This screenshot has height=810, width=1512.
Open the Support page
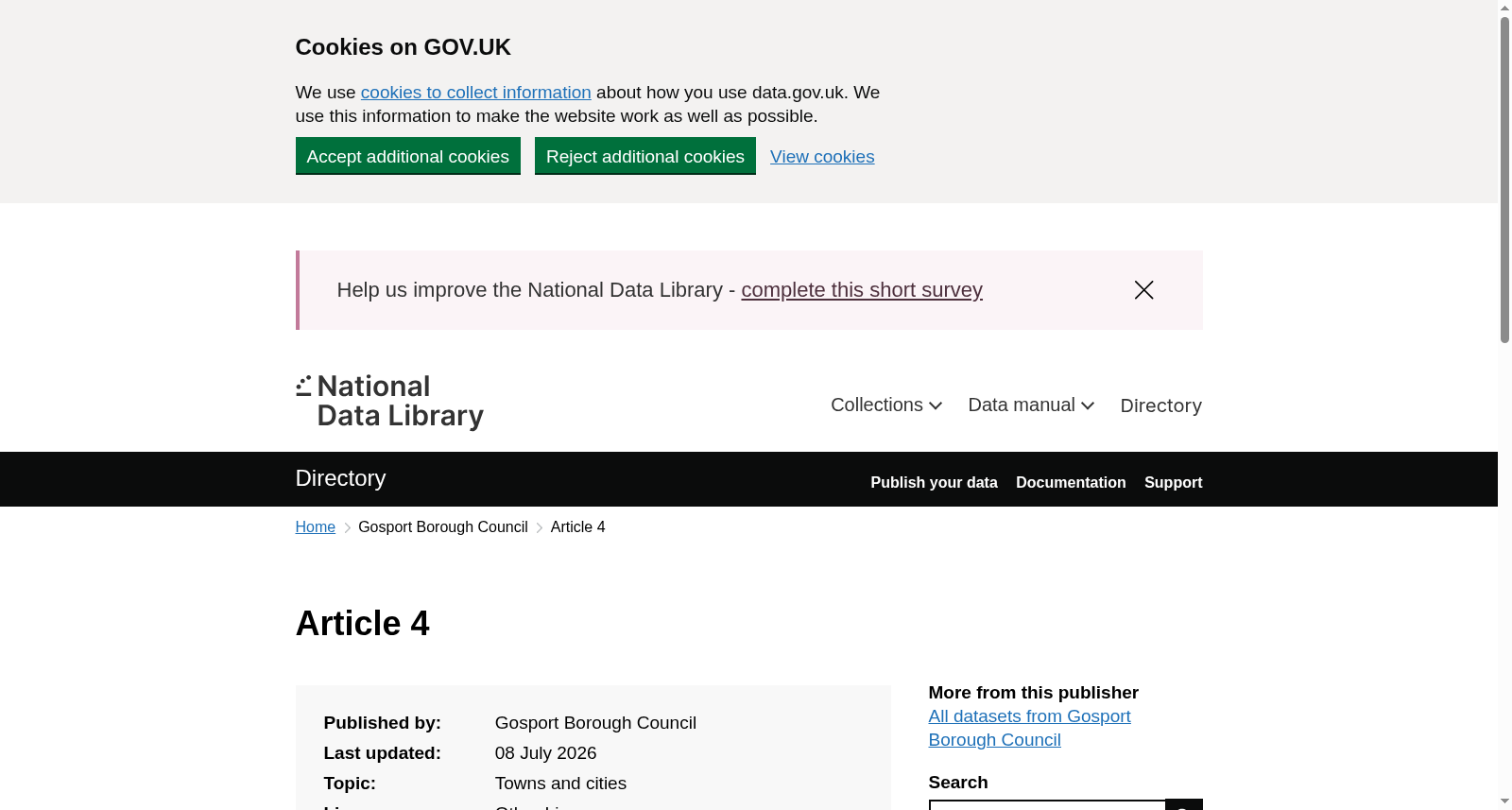pyautogui.click(x=1173, y=483)
